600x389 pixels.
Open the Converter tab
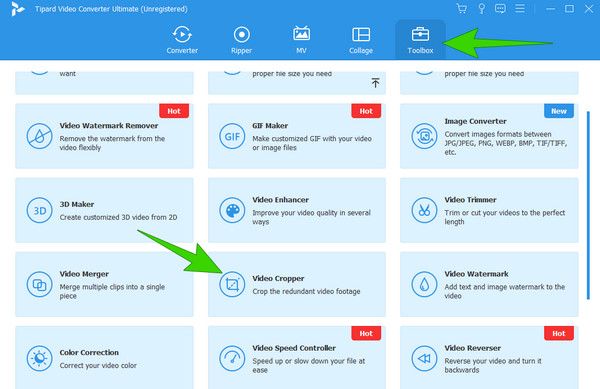click(182, 40)
